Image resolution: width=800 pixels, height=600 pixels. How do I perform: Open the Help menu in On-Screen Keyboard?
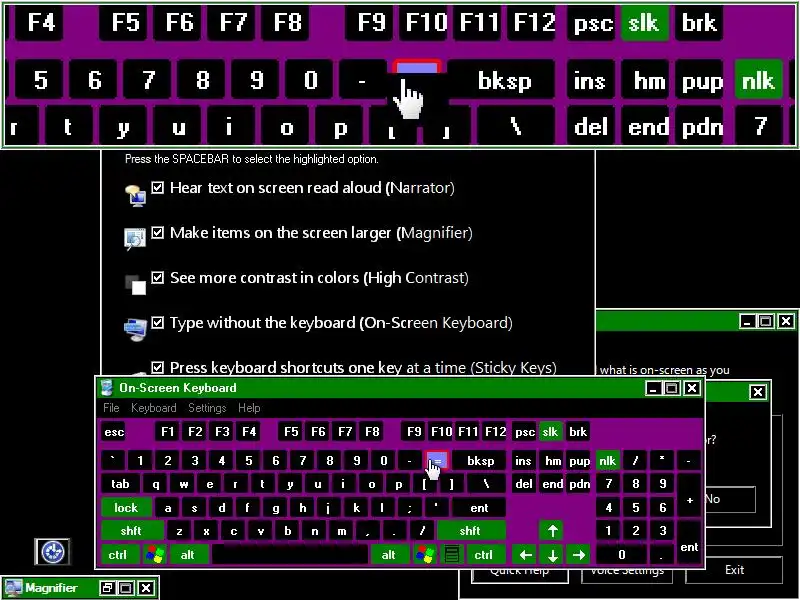pos(249,408)
